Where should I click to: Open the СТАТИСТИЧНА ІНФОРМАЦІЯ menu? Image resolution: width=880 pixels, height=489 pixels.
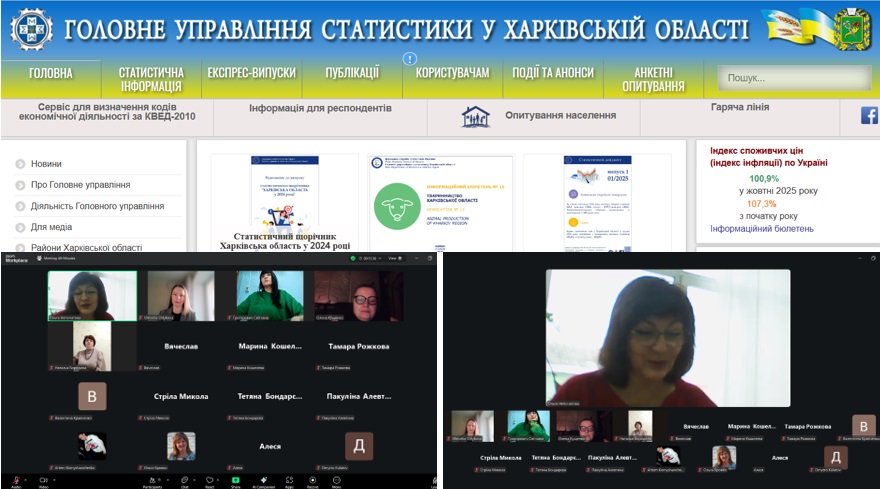(x=151, y=79)
